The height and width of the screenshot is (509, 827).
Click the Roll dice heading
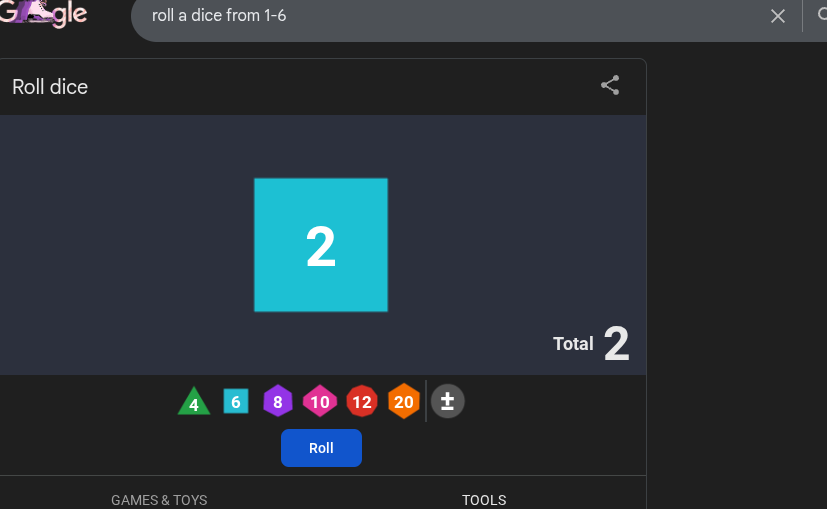click(x=50, y=87)
